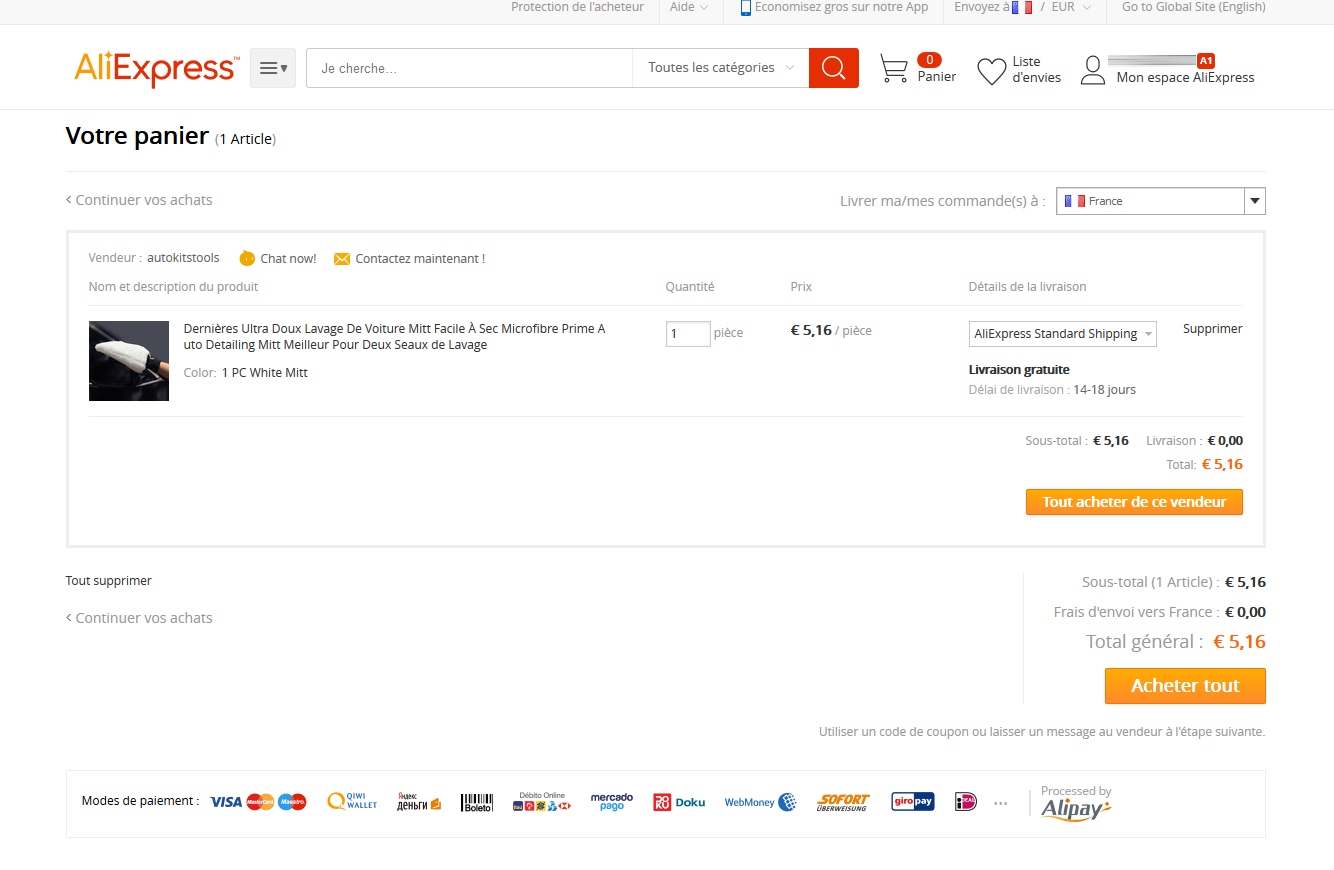
Task: Click the mobile app phone icon
Action: point(745,8)
